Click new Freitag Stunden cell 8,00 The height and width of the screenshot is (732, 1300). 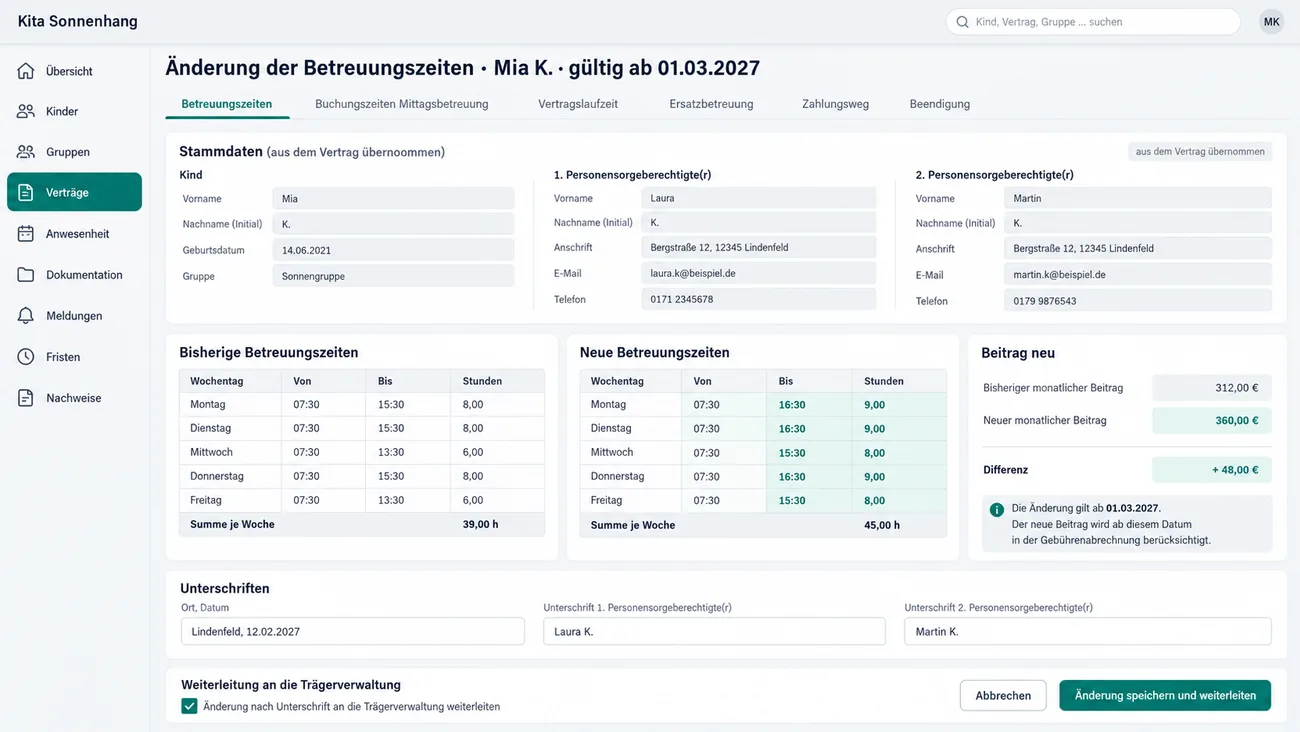point(899,501)
